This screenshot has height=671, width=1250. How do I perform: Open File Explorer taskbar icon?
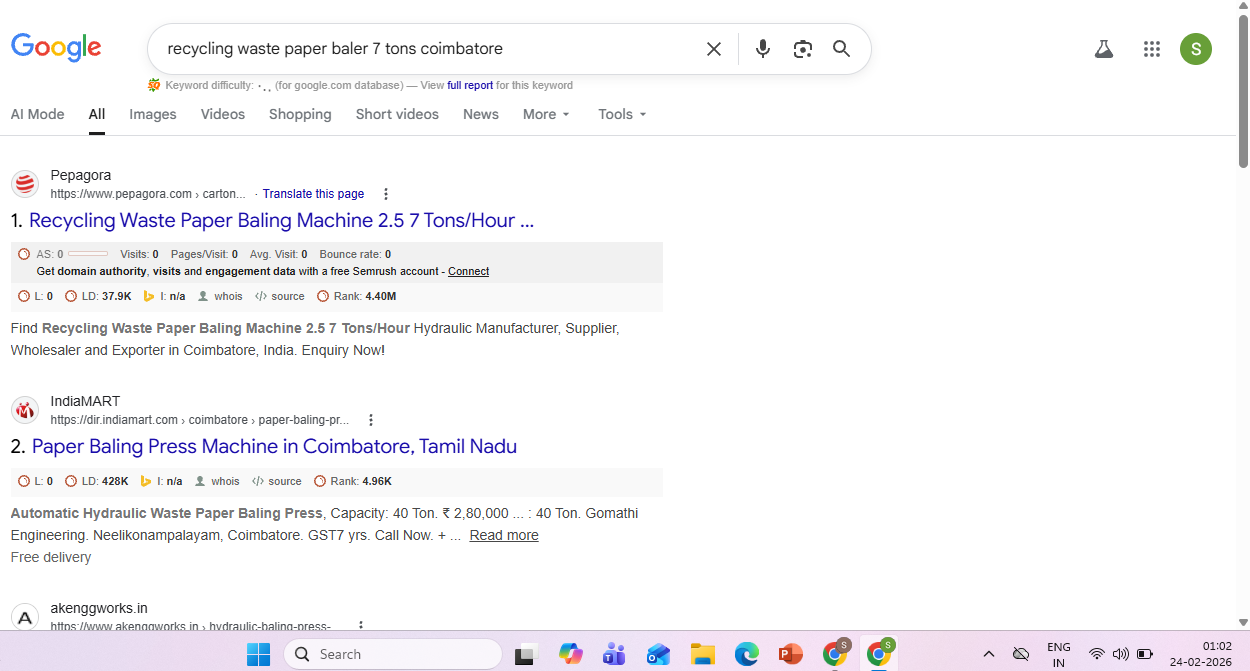point(703,654)
